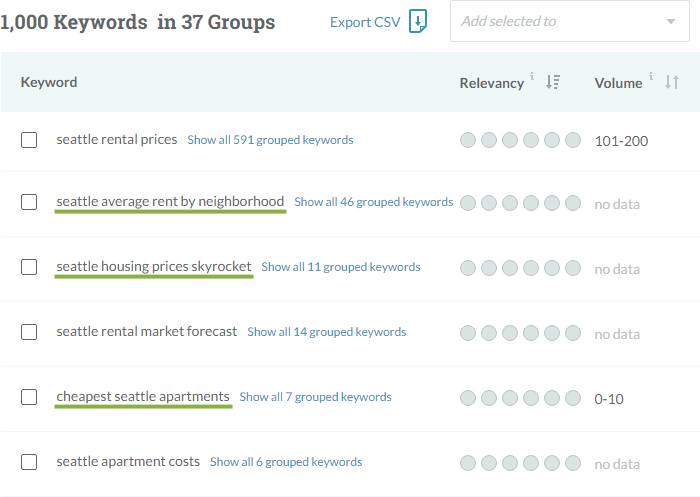Screen dimensions: 700x497
Task: Sort by Volume using the arrows icon
Action: [672, 83]
